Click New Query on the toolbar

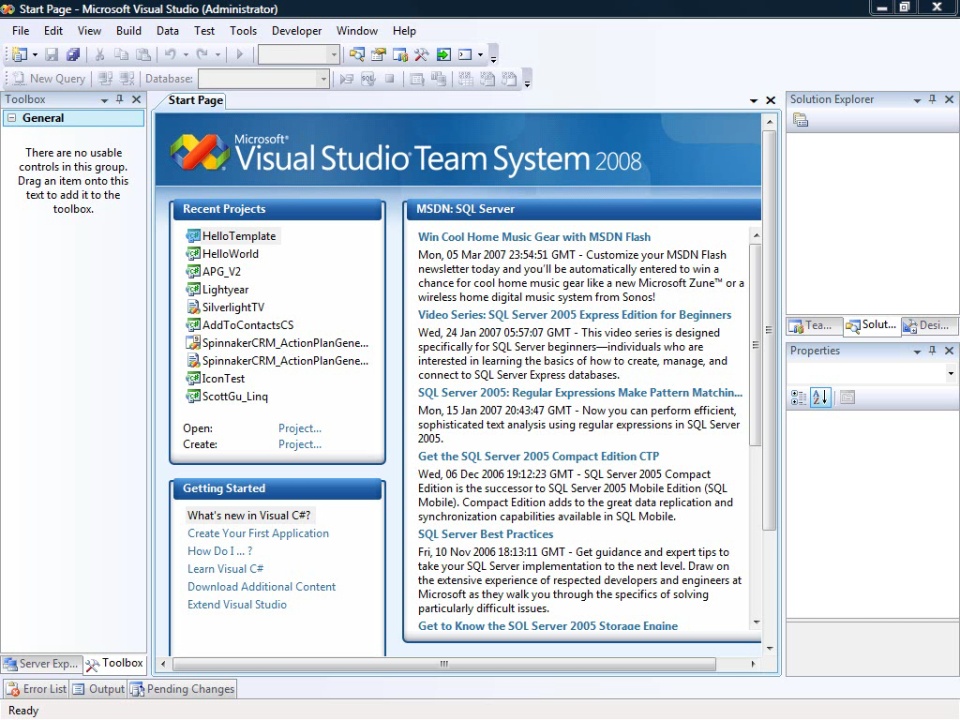point(48,79)
